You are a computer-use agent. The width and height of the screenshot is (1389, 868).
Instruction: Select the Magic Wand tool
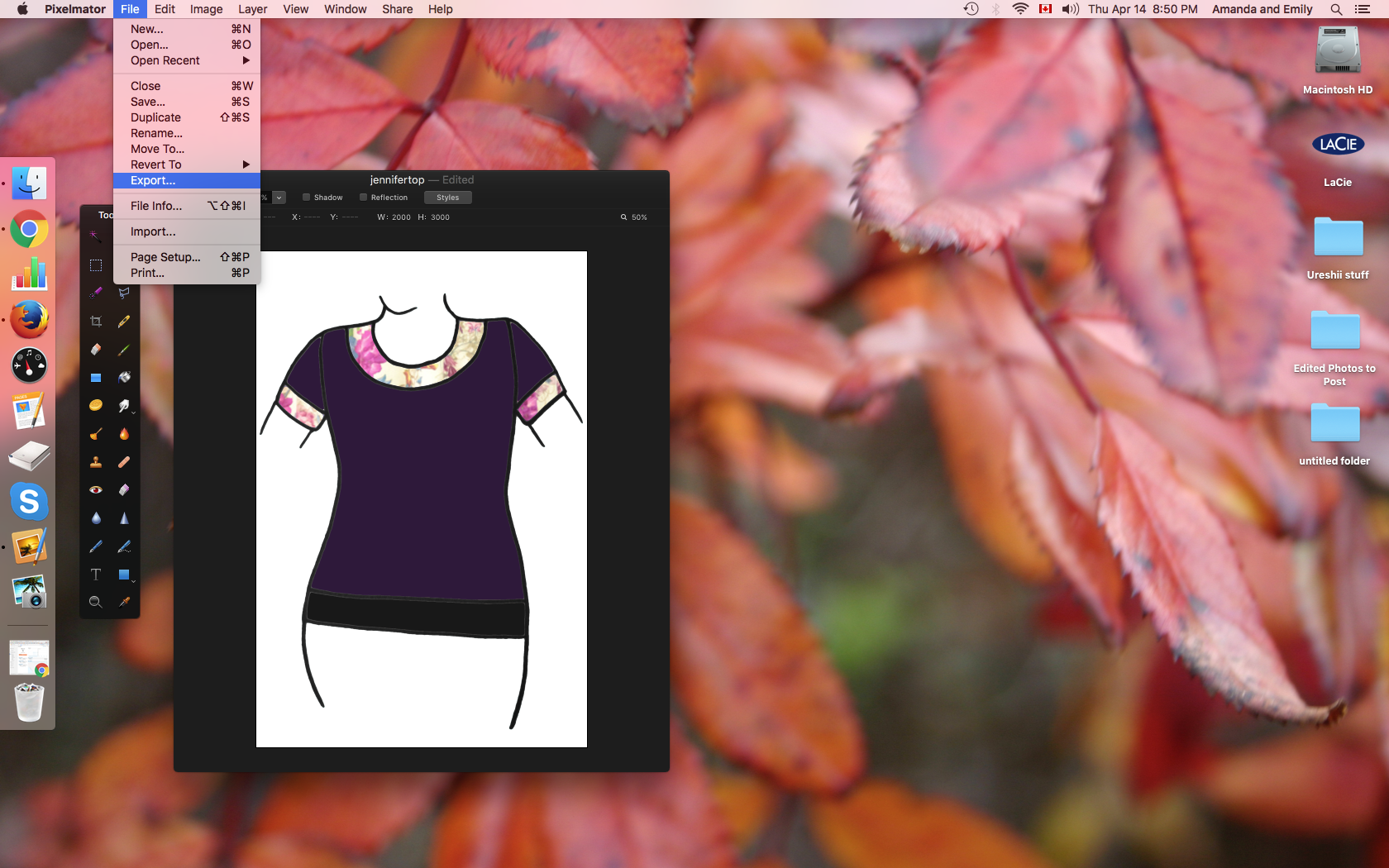(x=96, y=236)
